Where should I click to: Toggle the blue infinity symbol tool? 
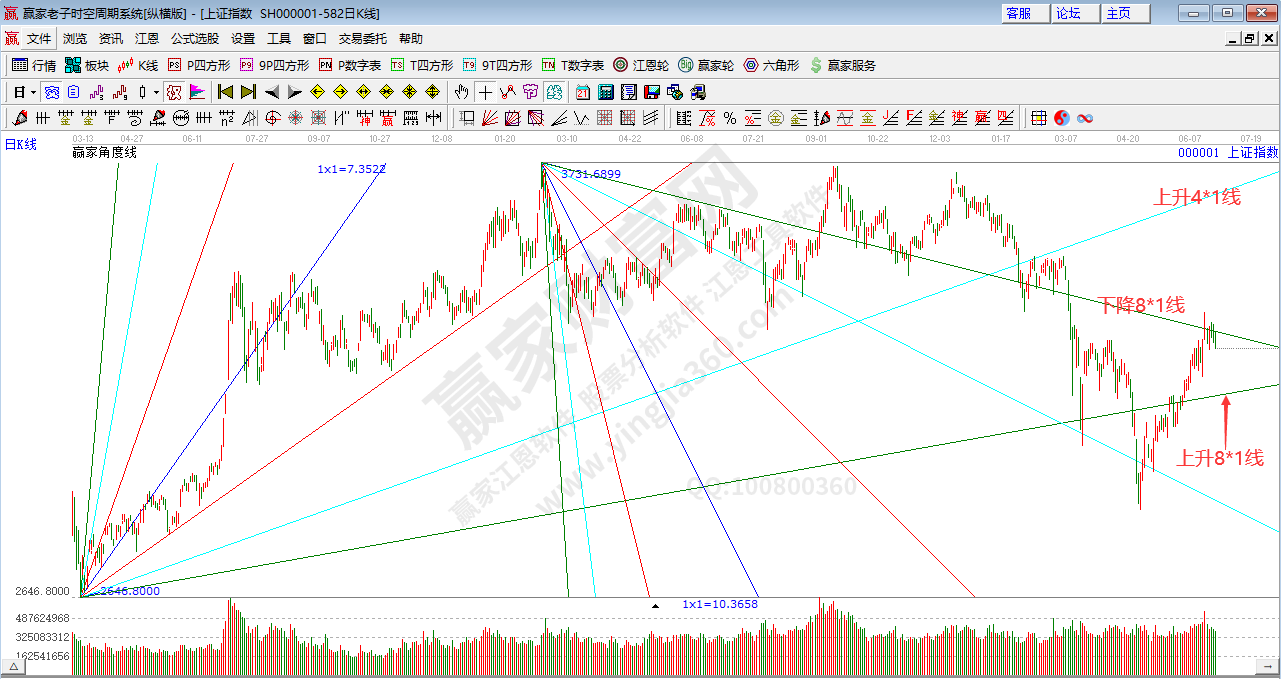point(1085,118)
